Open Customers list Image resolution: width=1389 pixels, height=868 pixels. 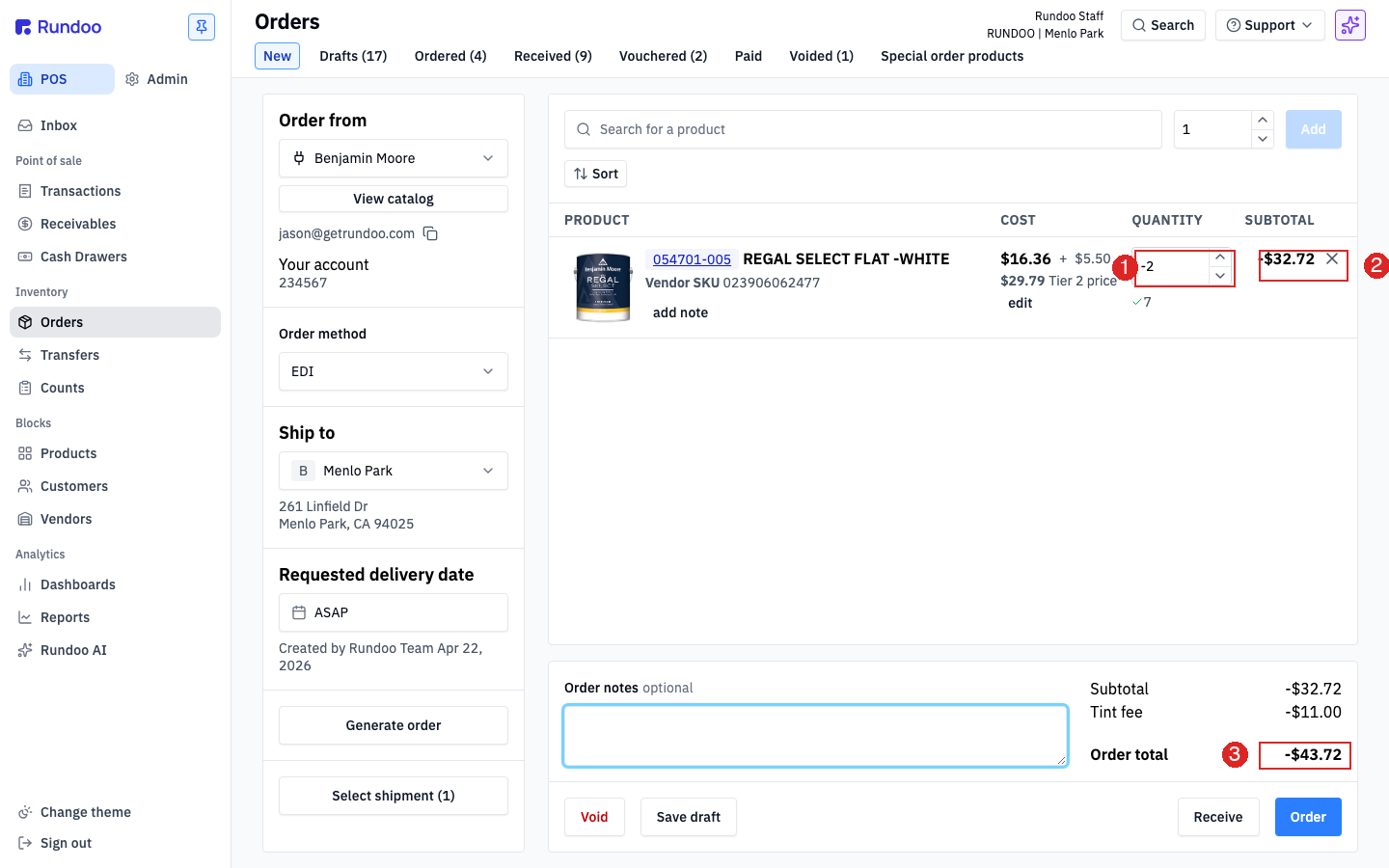(116, 486)
